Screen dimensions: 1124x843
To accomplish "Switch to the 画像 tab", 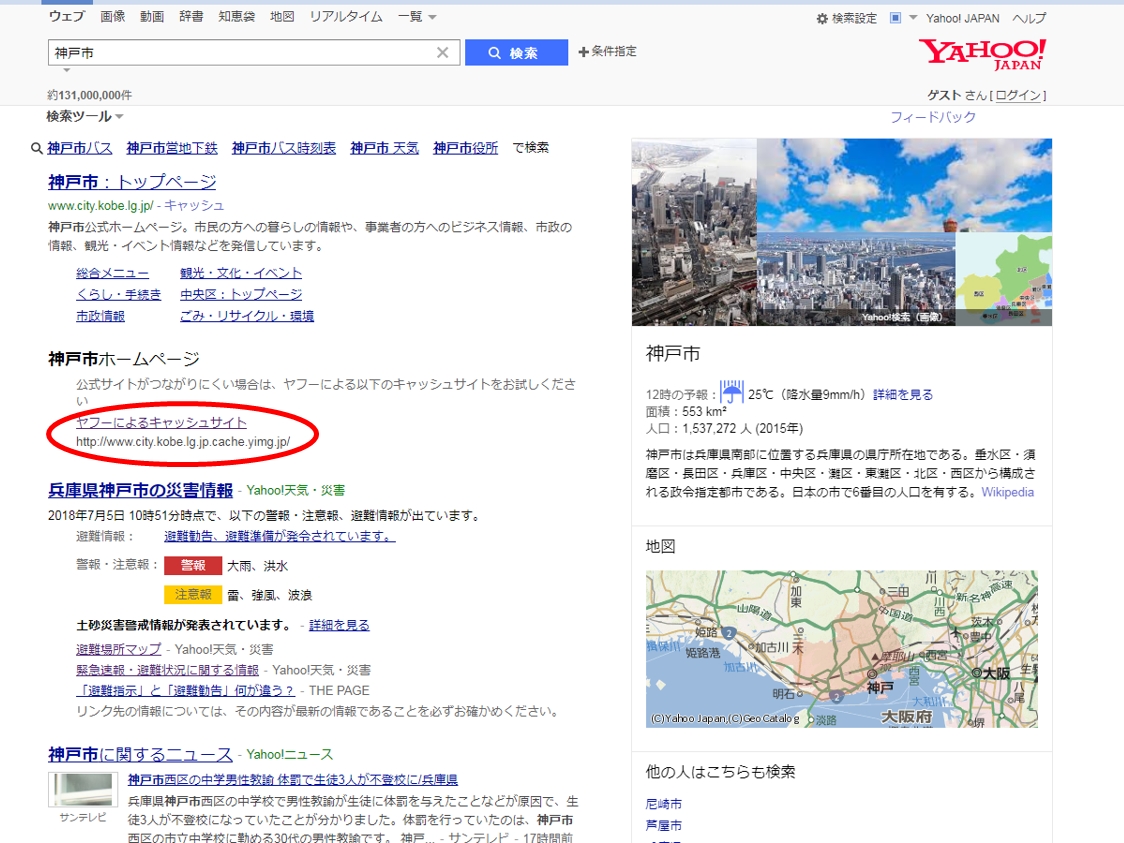I will [113, 16].
